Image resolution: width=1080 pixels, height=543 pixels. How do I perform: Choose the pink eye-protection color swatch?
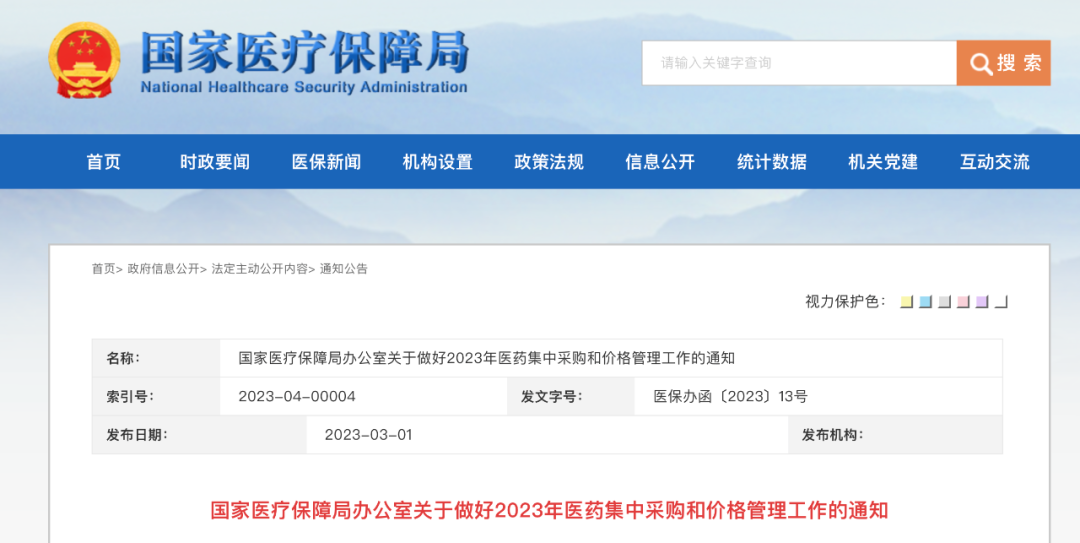click(x=964, y=302)
